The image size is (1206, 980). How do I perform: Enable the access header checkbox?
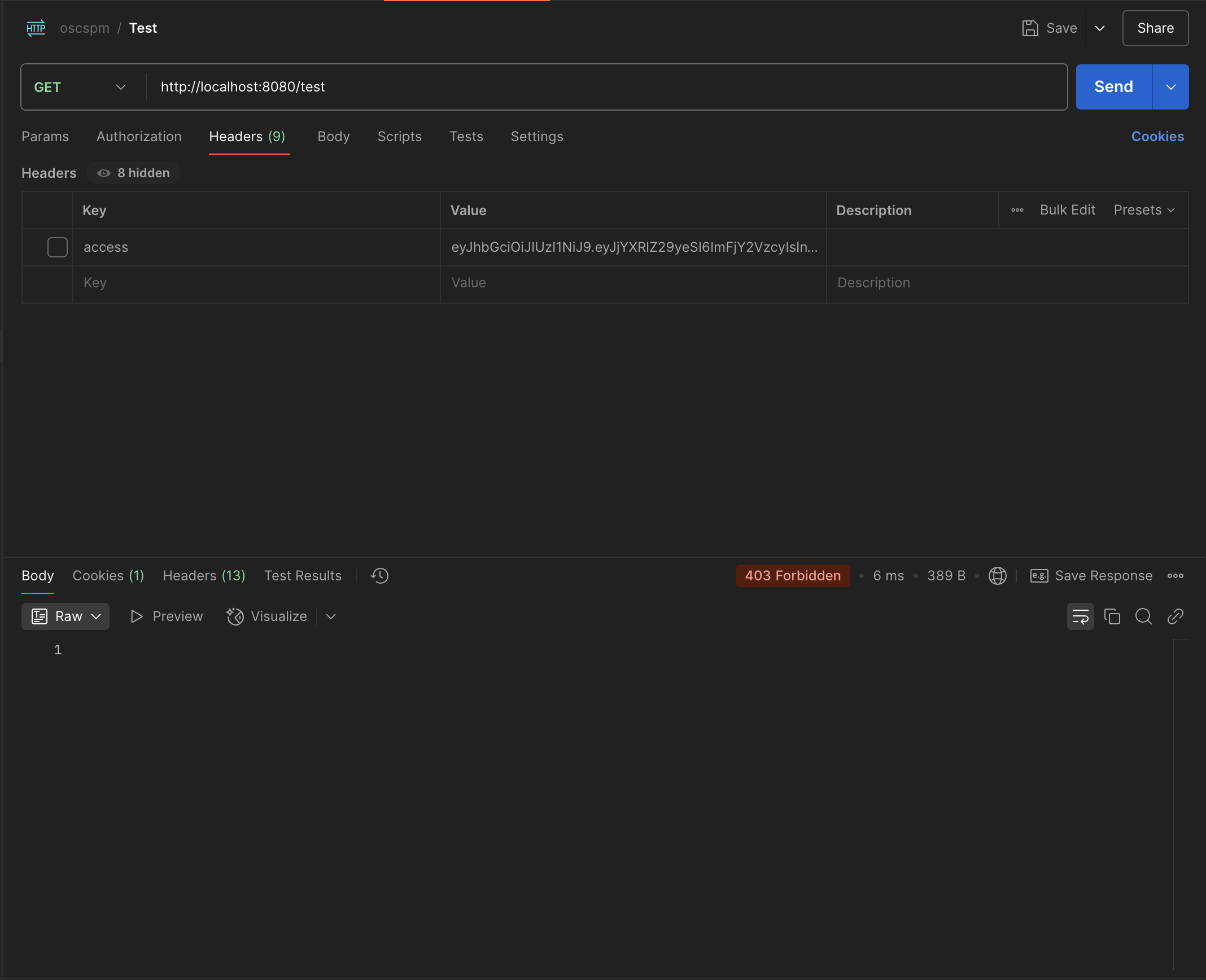tap(57, 247)
